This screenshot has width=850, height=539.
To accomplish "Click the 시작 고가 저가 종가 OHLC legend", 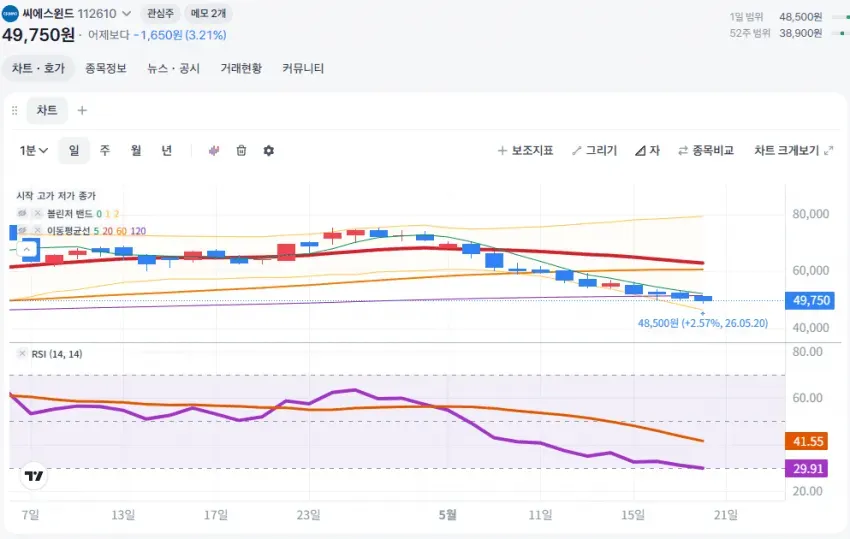I will (56, 196).
